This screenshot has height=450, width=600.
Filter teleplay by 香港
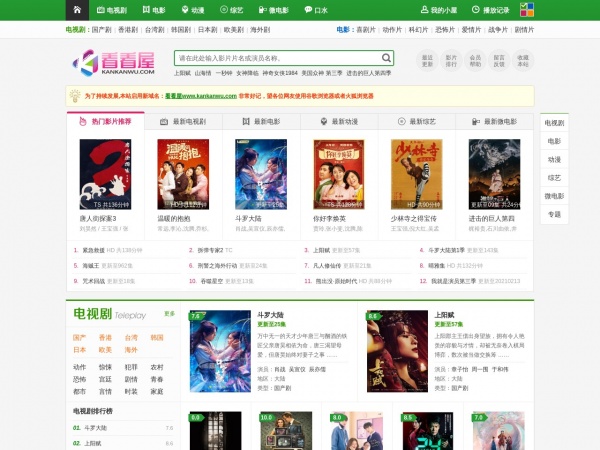tap(105, 338)
